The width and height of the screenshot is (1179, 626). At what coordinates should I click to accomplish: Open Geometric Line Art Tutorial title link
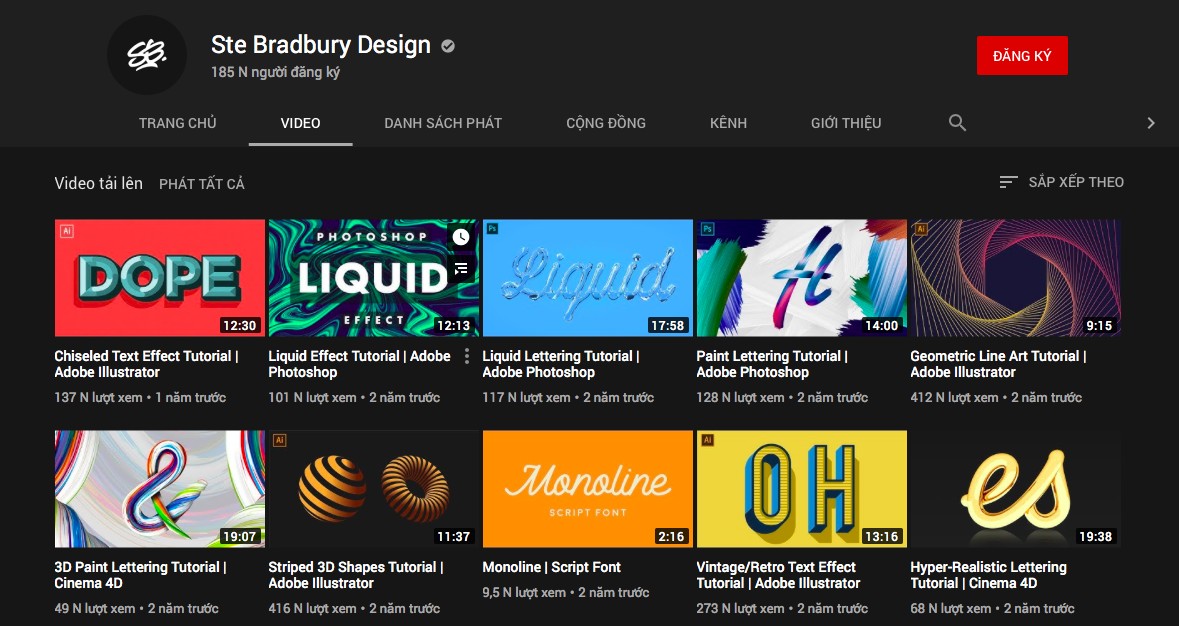[999, 364]
